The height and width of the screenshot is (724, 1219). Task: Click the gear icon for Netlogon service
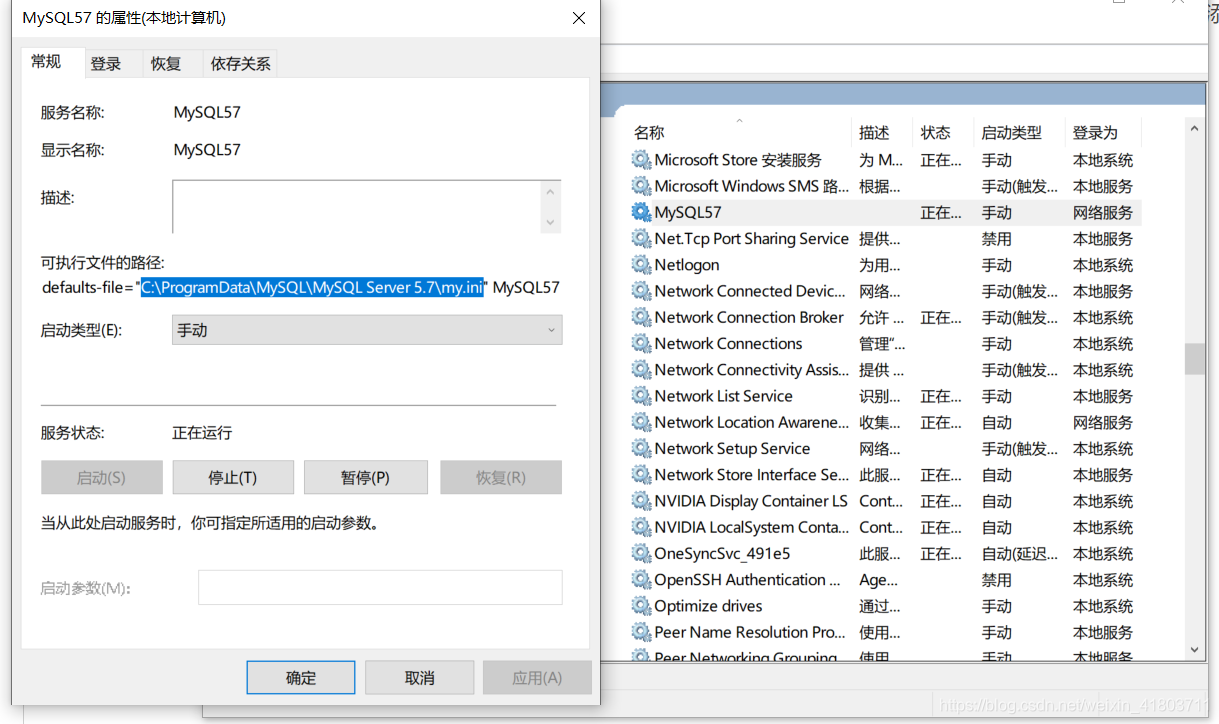tap(641, 265)
